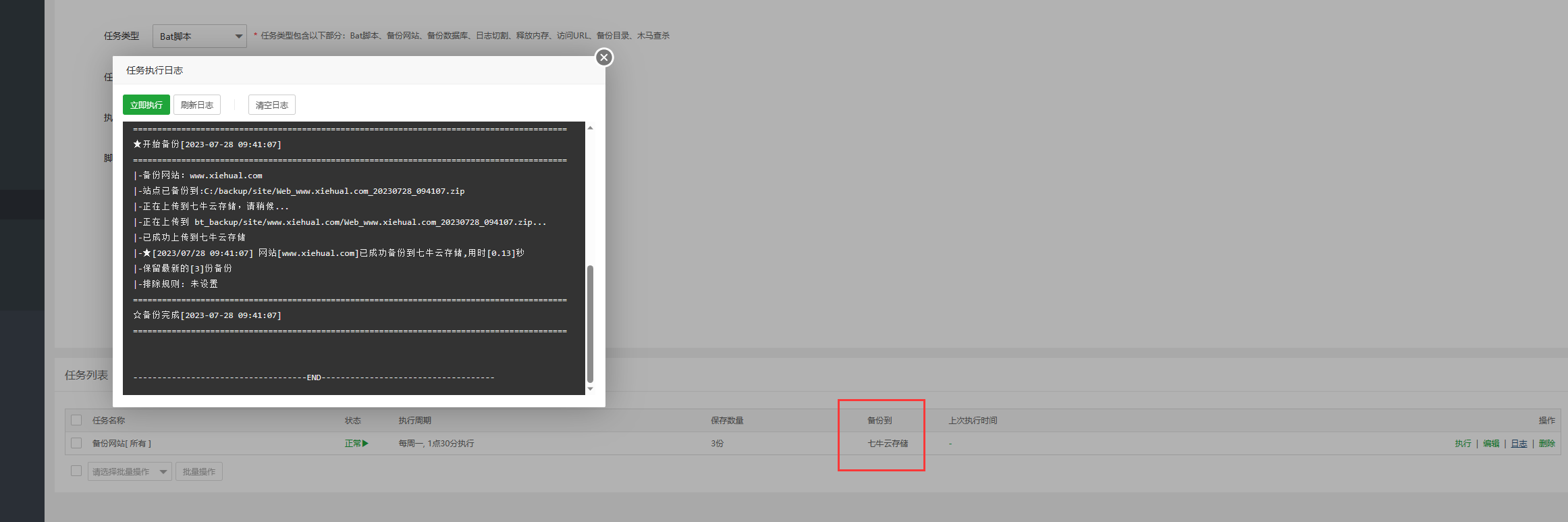
Task: Click the 每周一, 1点30分执行 cell
Action: [x=436, y=444]
